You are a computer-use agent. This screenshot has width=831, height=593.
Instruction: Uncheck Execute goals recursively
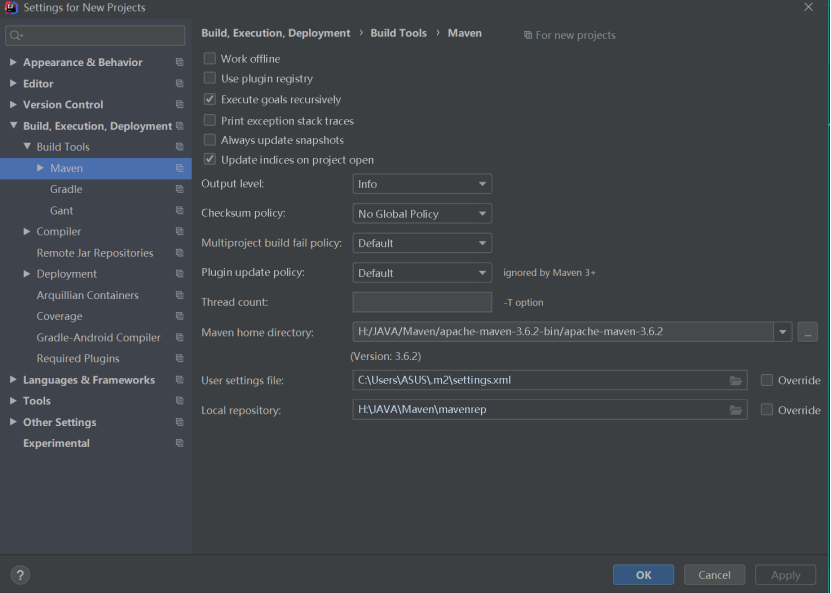tap(210, 100)
